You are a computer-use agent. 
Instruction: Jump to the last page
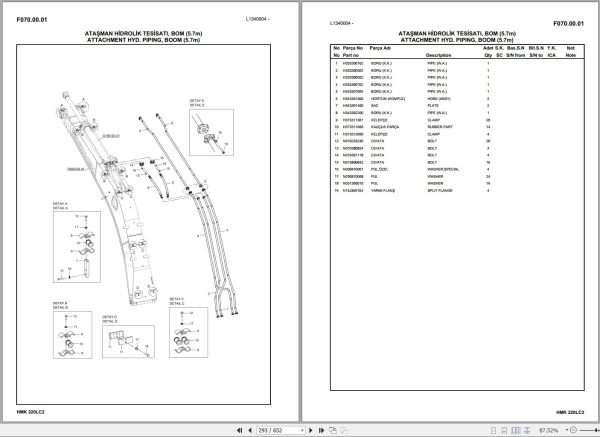click(321, 430)
